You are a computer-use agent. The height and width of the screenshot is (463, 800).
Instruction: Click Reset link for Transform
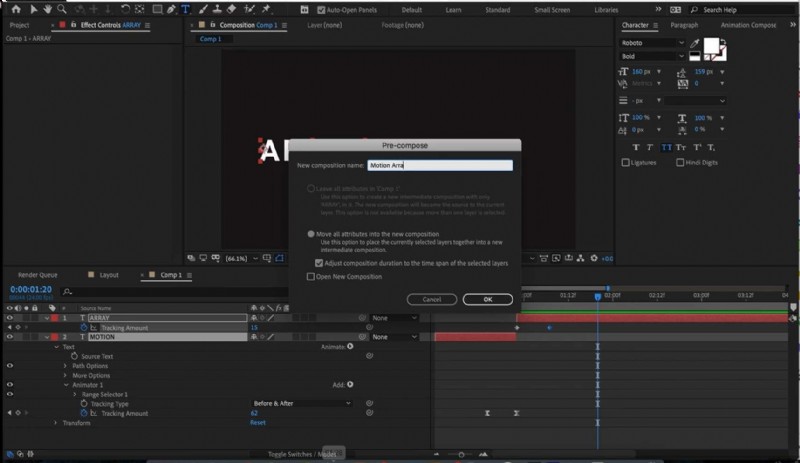(258, 423)
